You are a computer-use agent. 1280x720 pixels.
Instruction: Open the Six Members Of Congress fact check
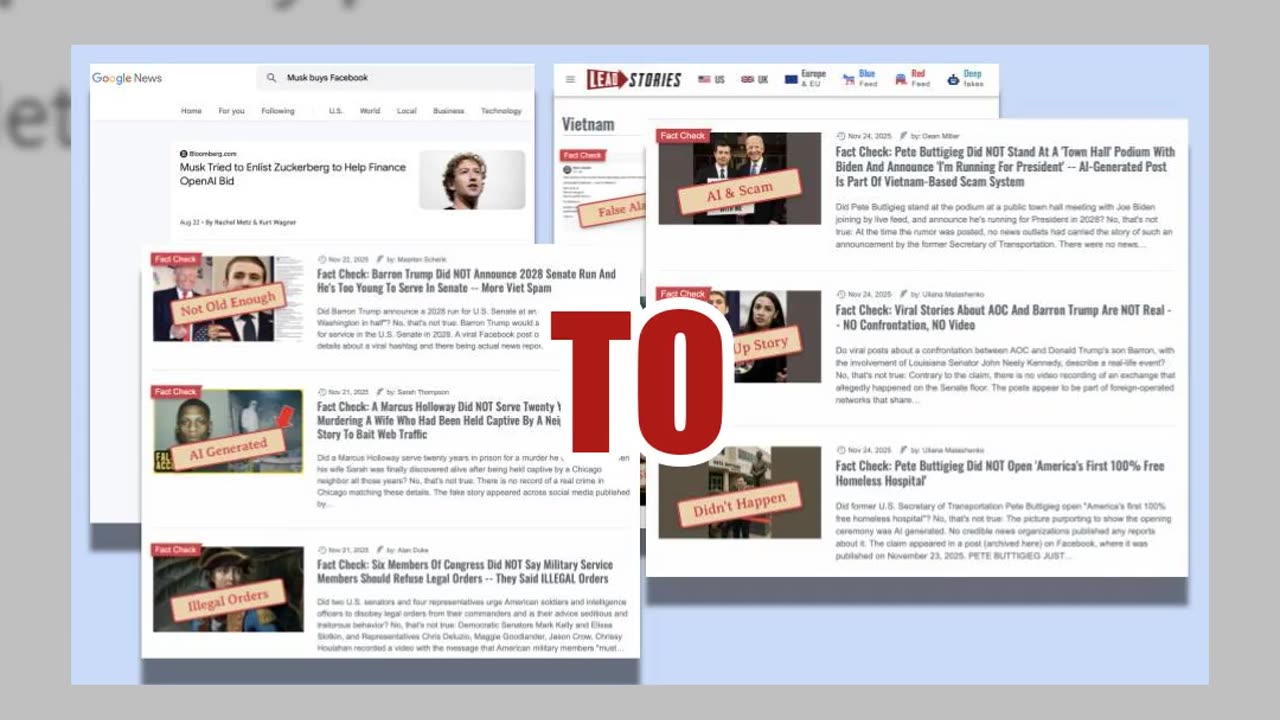pyautogui.click(x=463, y=571)
